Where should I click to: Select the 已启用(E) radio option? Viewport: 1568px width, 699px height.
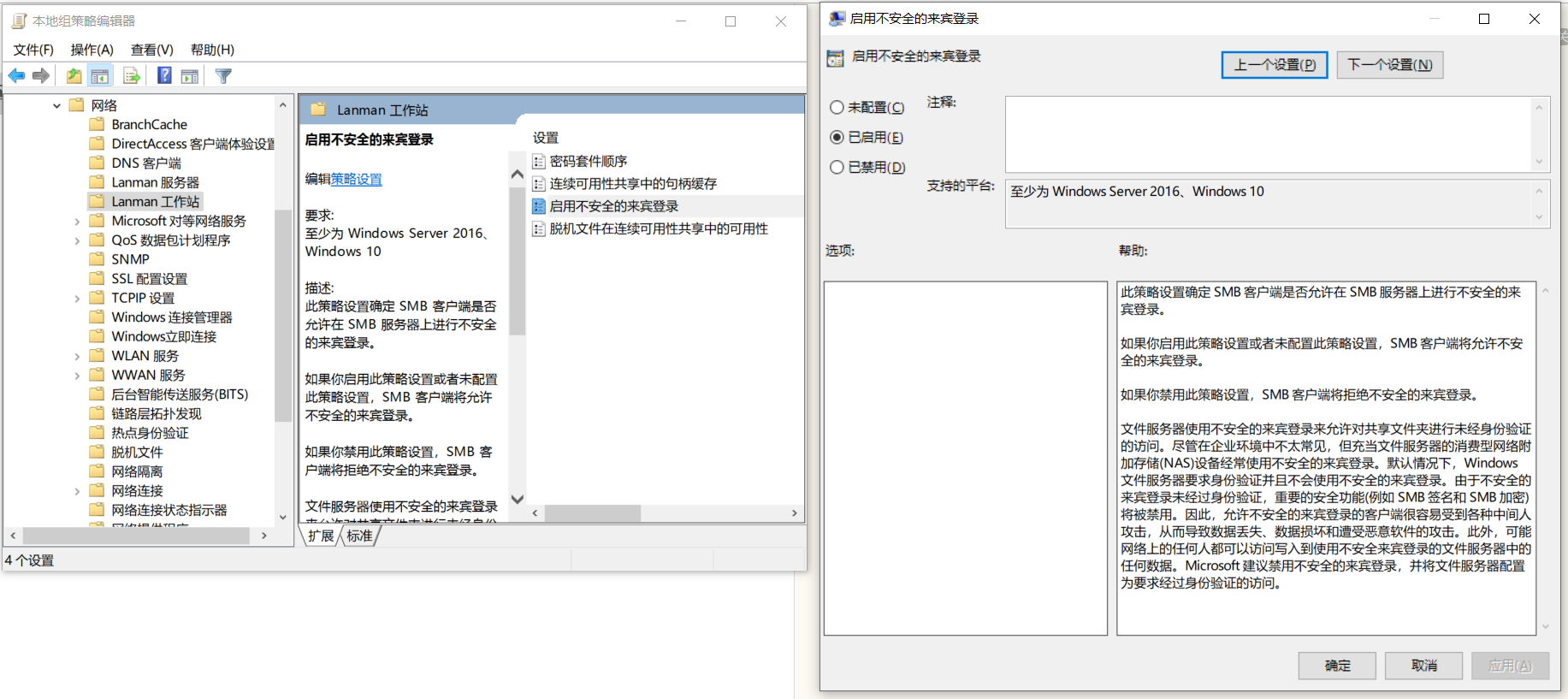click(x=837, y=138)
